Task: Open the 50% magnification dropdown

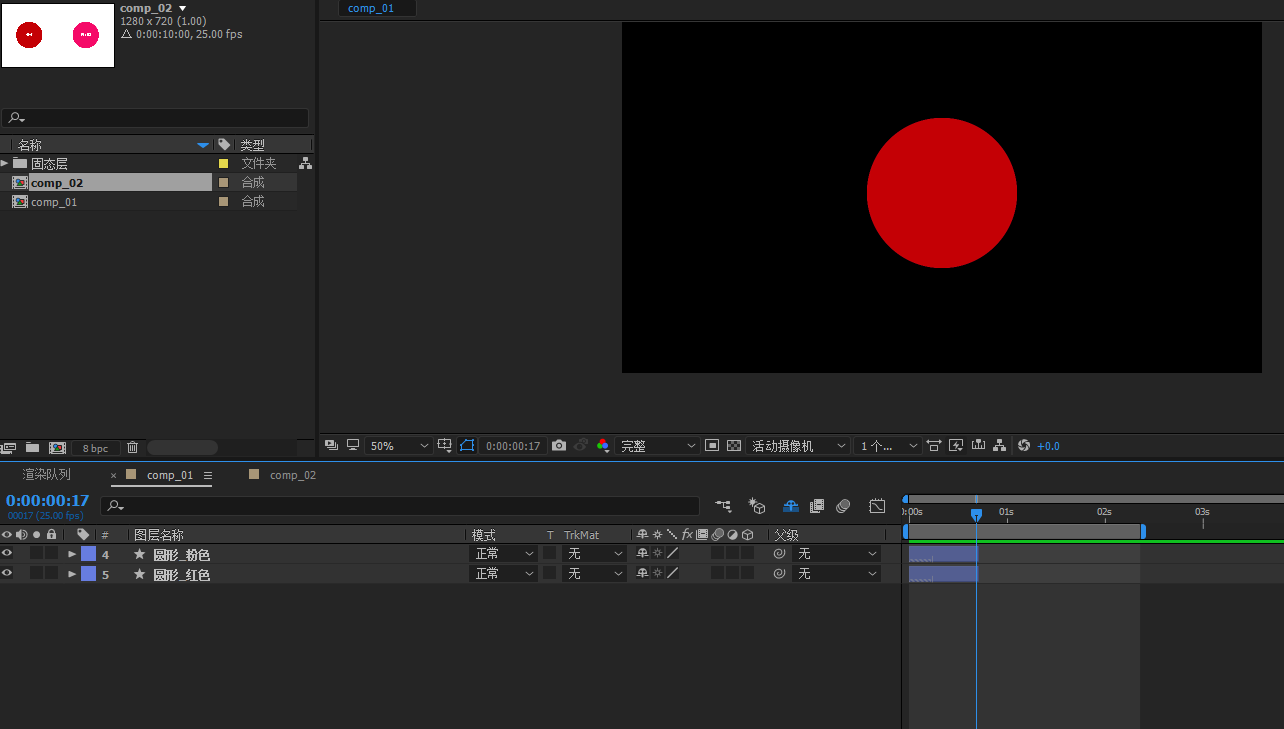Action: (399, 446)
